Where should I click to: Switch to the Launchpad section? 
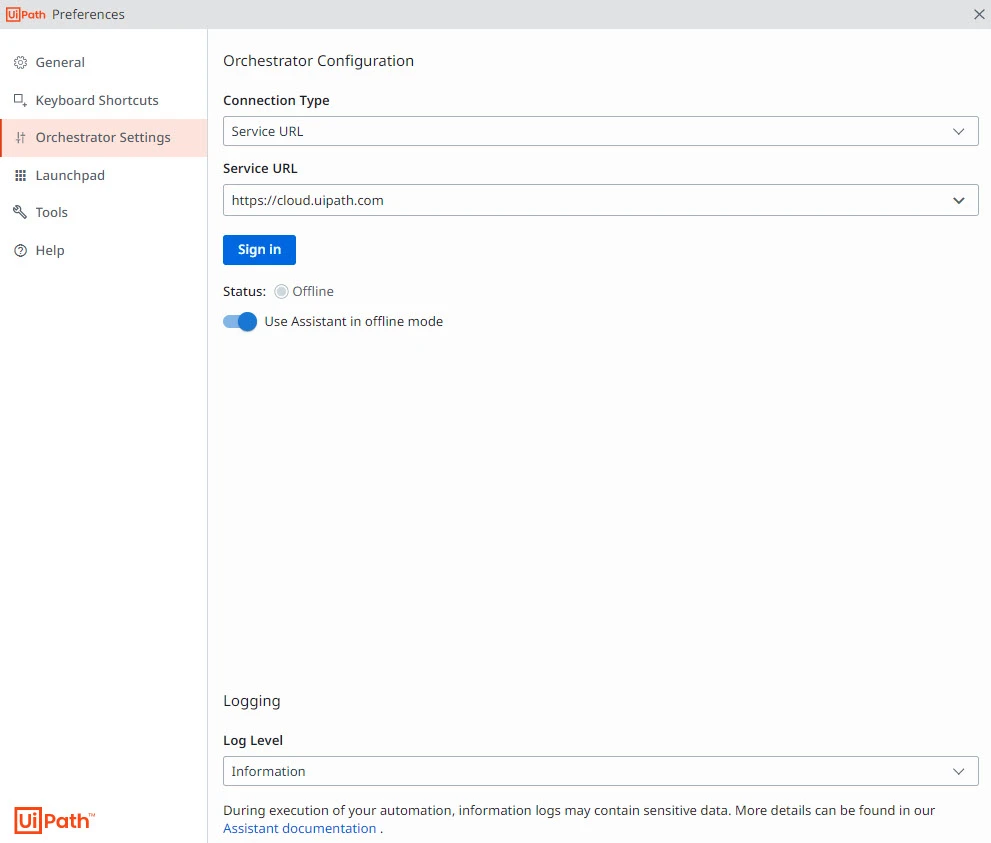104,176
